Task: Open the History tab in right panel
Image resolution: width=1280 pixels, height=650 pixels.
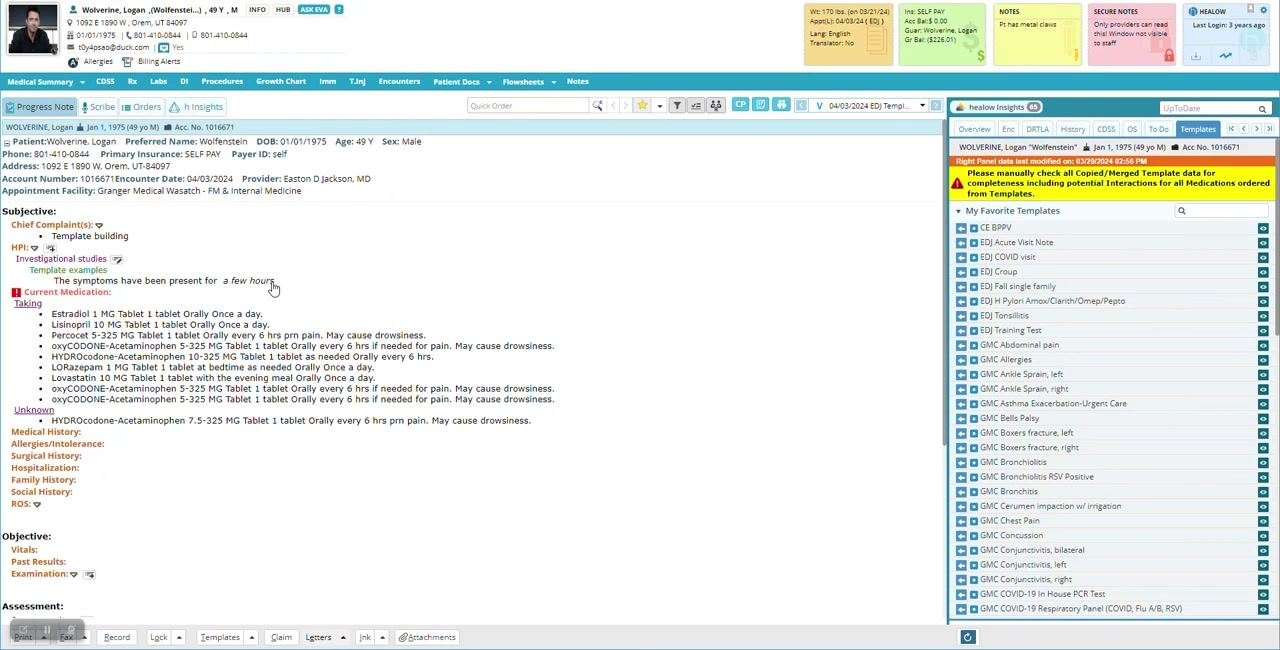Action: tap(1073, 129)
